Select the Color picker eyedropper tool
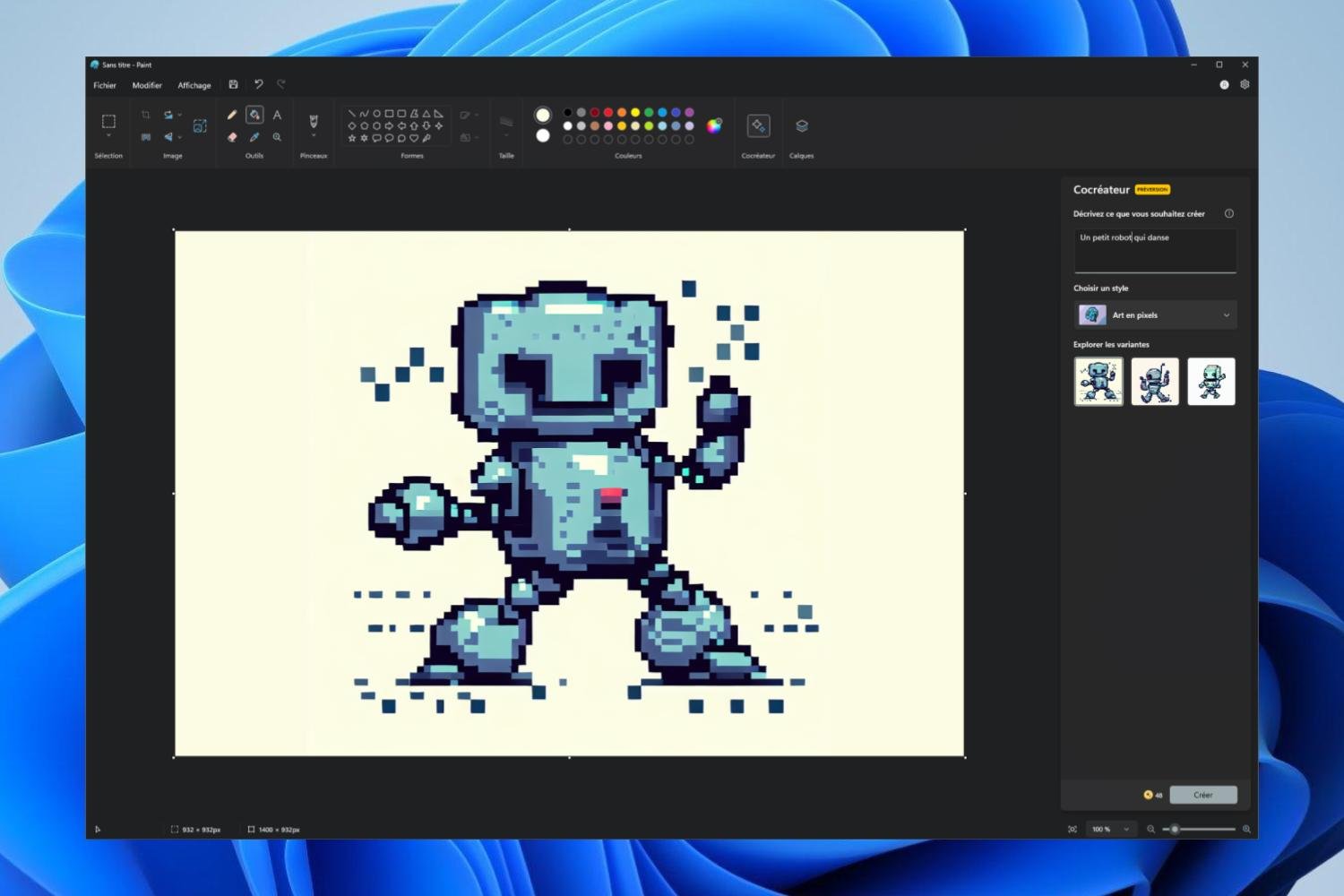 (254, 137)
